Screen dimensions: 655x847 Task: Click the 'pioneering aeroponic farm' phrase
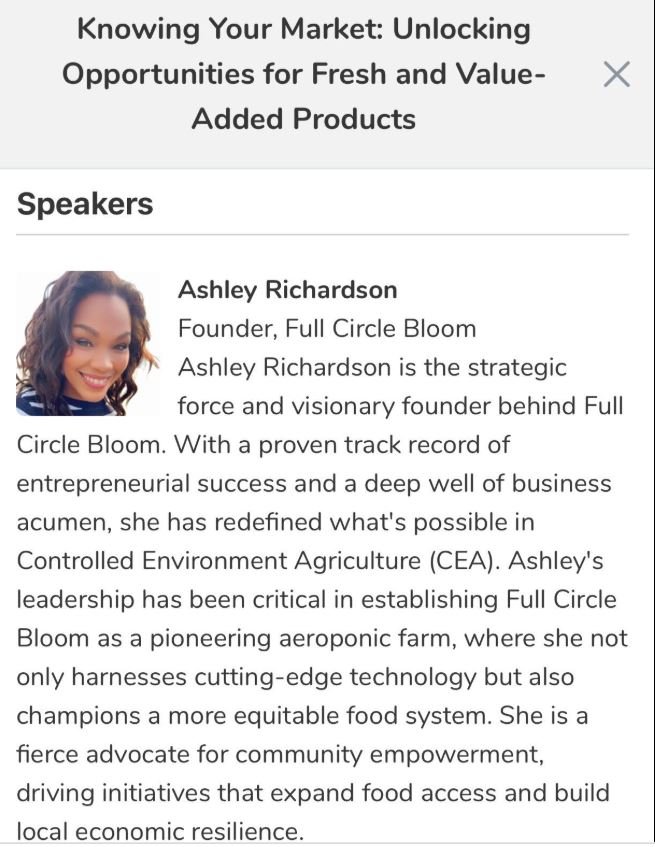coord(302,638)
